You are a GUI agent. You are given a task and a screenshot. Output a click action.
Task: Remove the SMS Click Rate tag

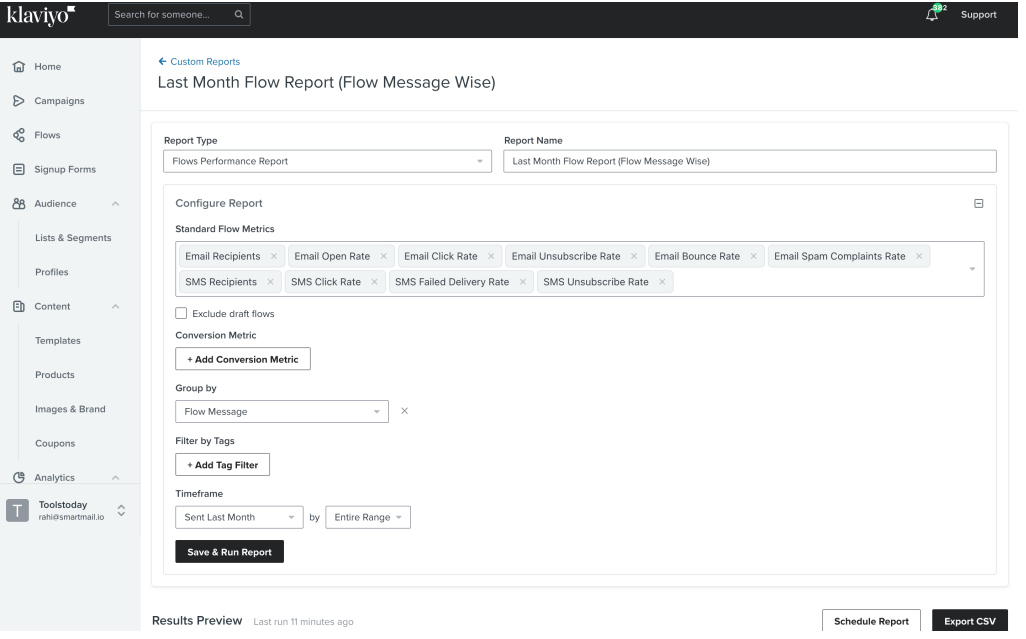coord(374,282)
